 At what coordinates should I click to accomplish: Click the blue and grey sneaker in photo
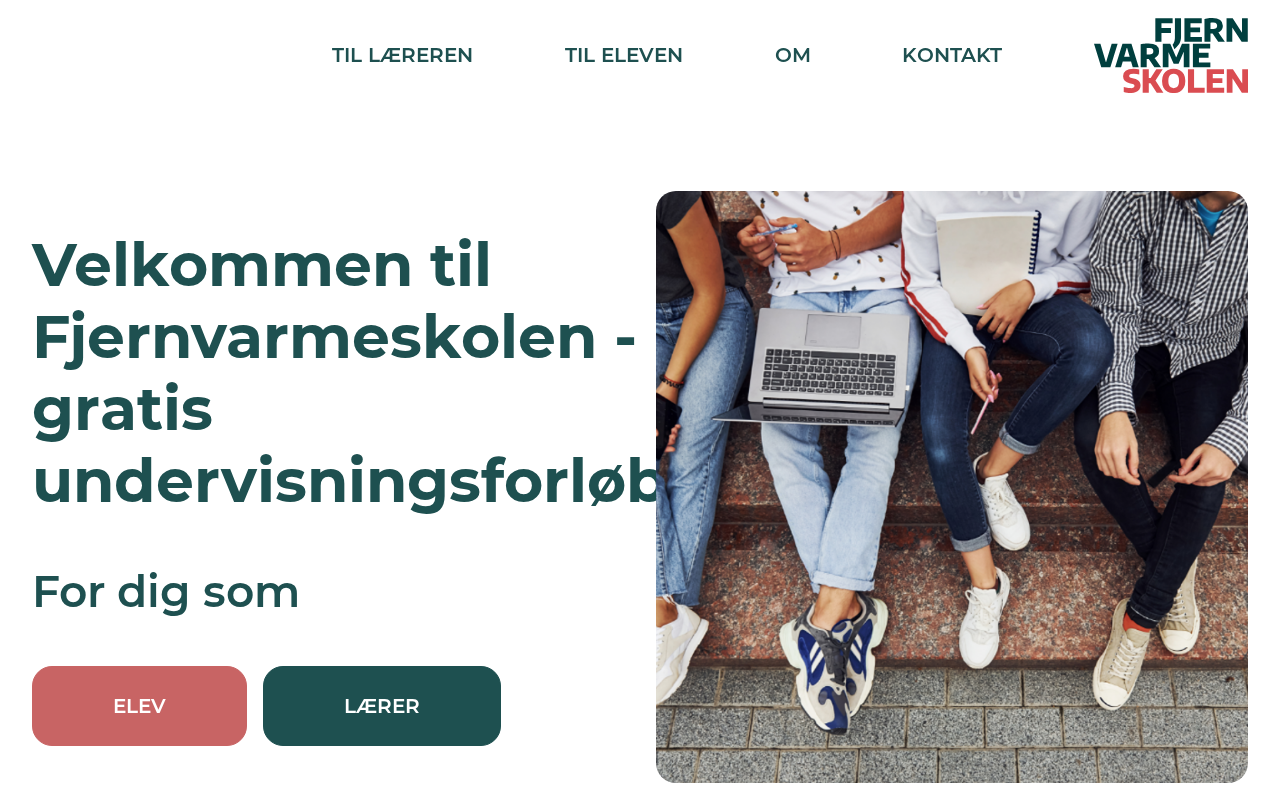click(833, 660)
